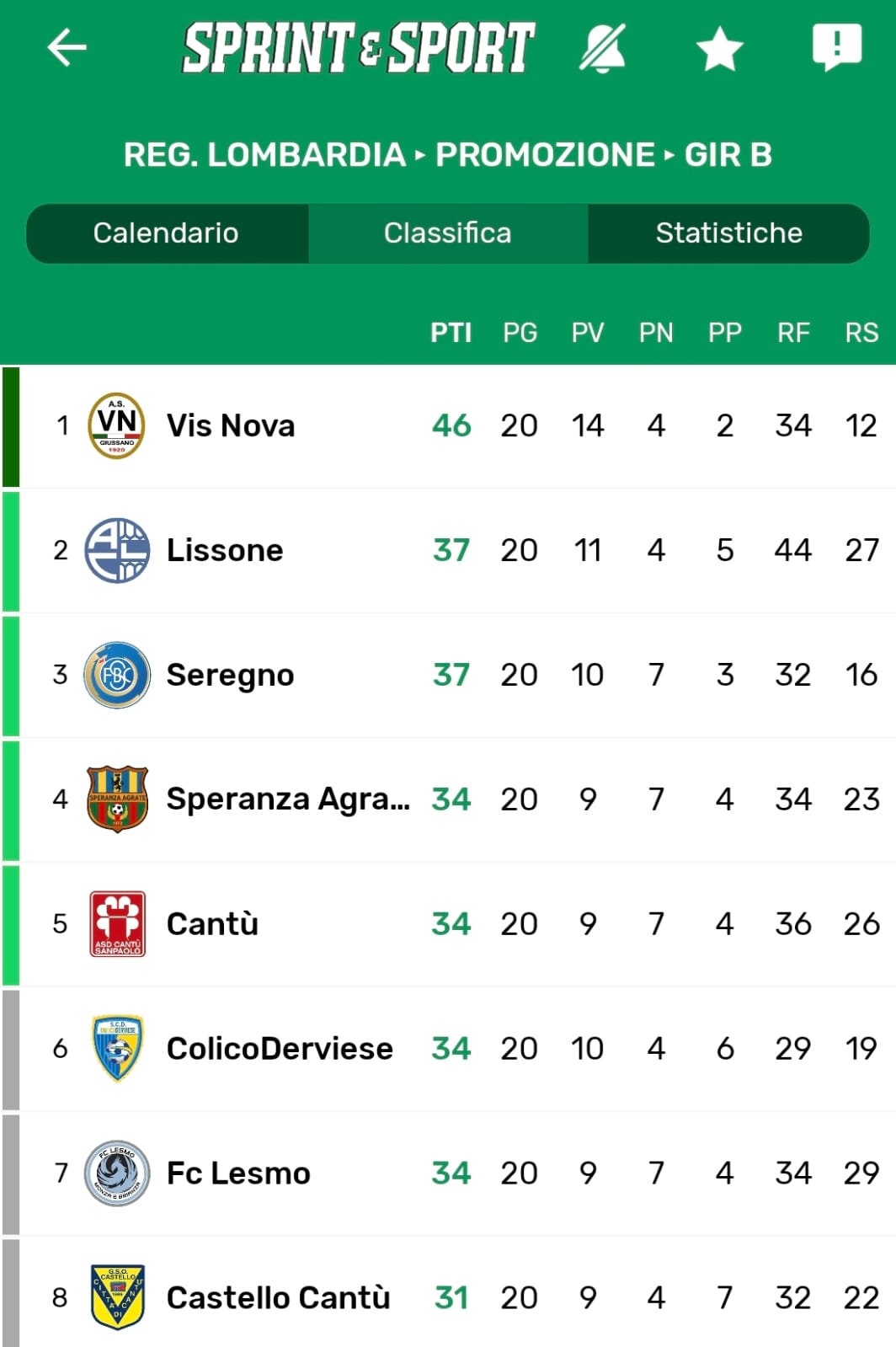The image size is (896, 1347).
Task: Tap the Seregno team crest
Action: [117, 675]
